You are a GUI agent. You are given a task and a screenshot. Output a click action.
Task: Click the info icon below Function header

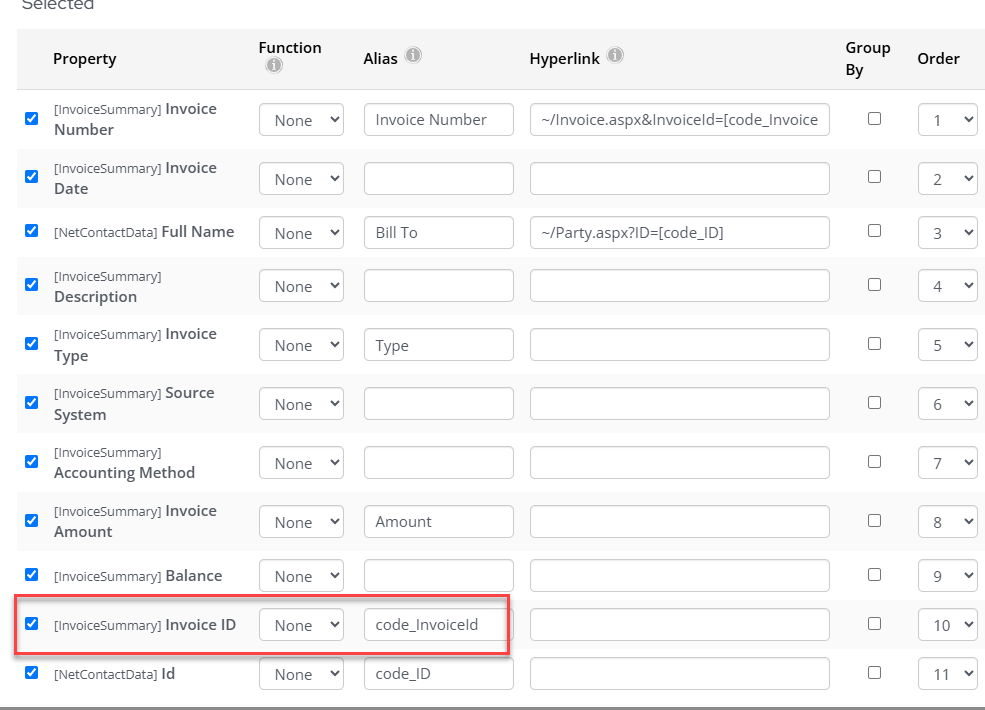pyautogui.click(x=274, y=65)
